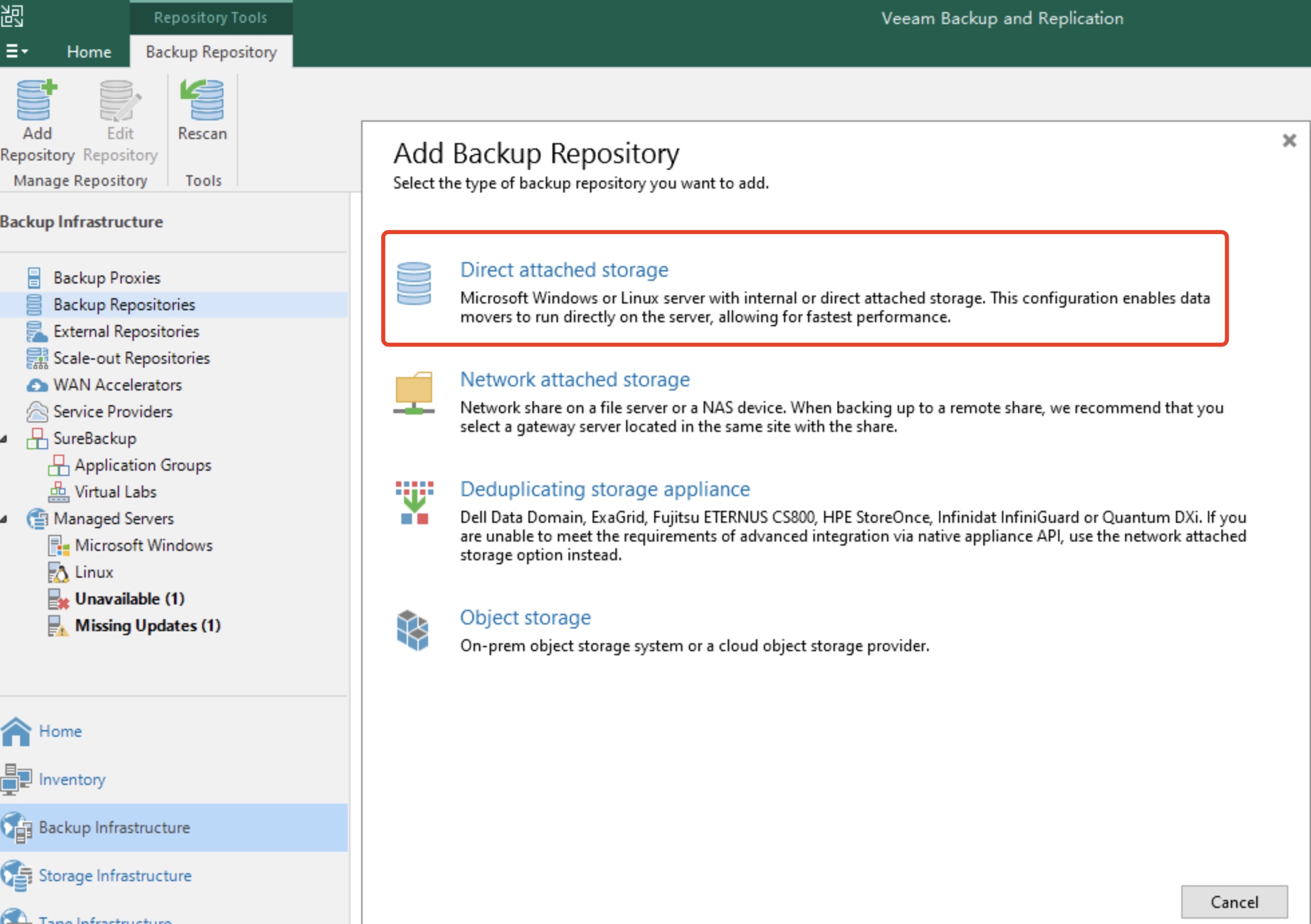Click the Linux penguin icon
The height and width of the screenshot is (924, 1311).
pyautogui.click(x=58, y=572)
